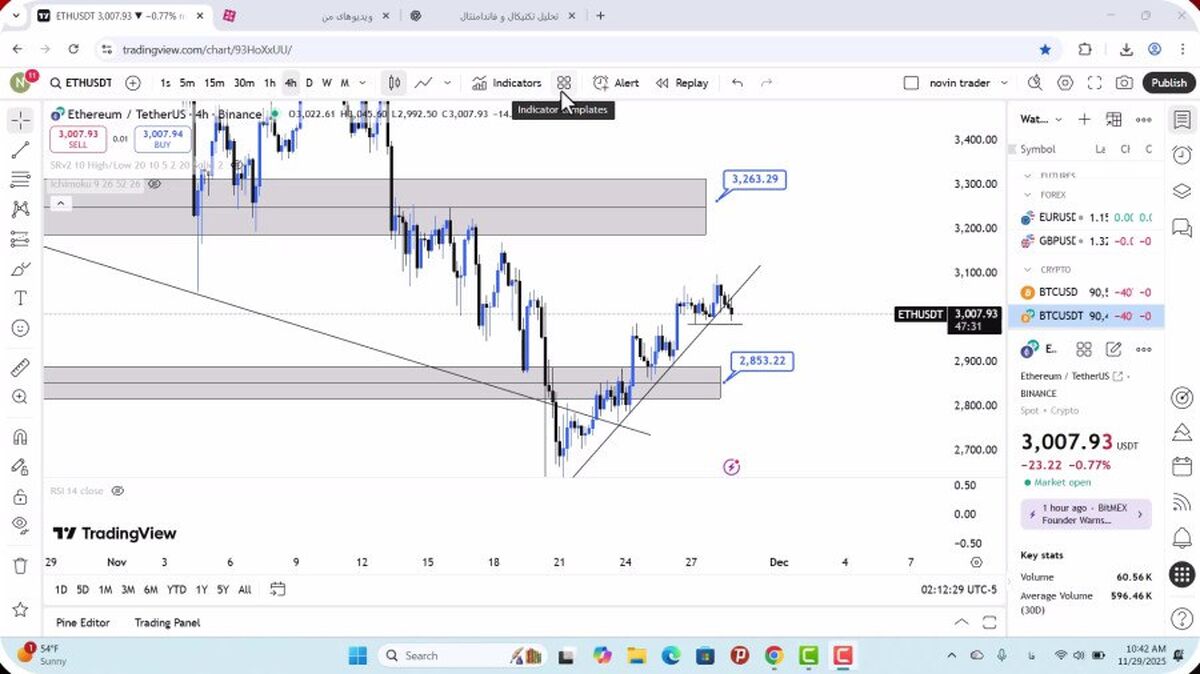Screen dimensions: 1200x674
Task: Redo the chart action
Action: pos(767,83)
